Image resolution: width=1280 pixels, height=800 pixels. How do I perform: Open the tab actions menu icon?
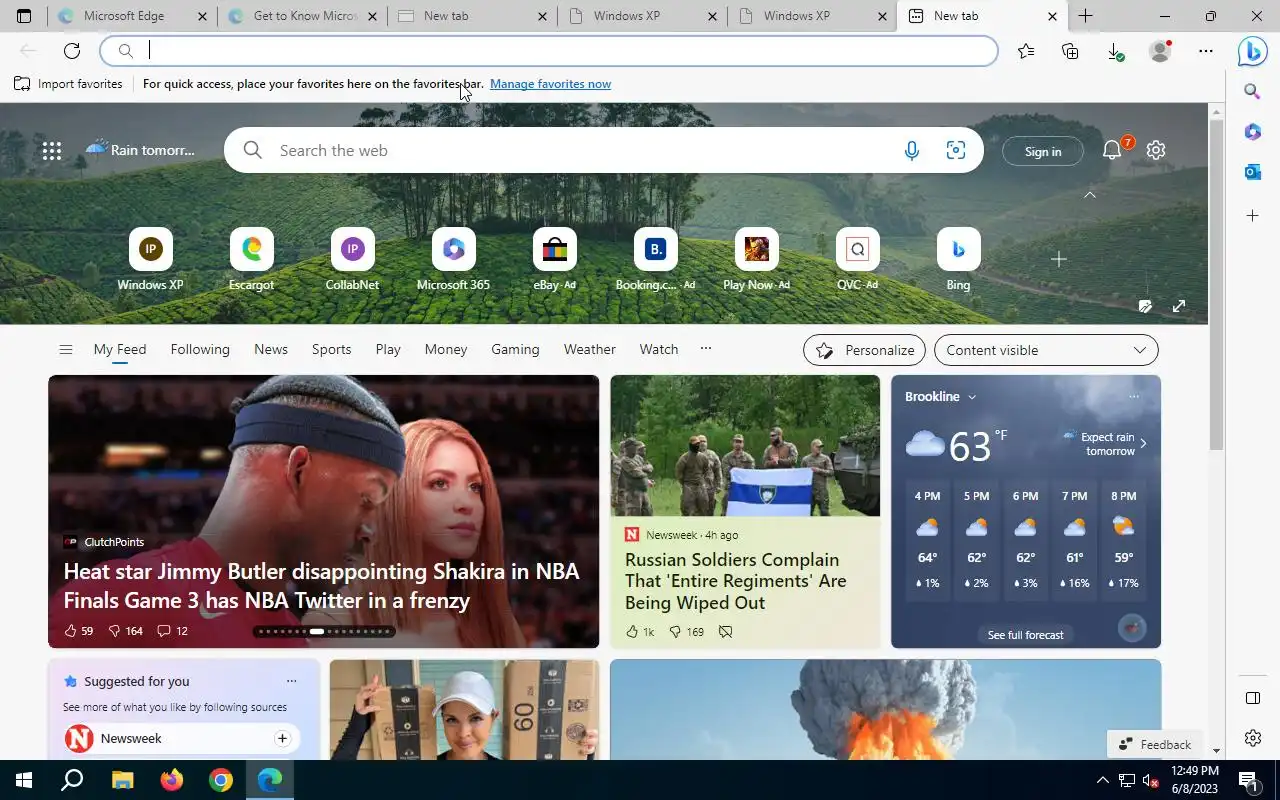point(24,16)
